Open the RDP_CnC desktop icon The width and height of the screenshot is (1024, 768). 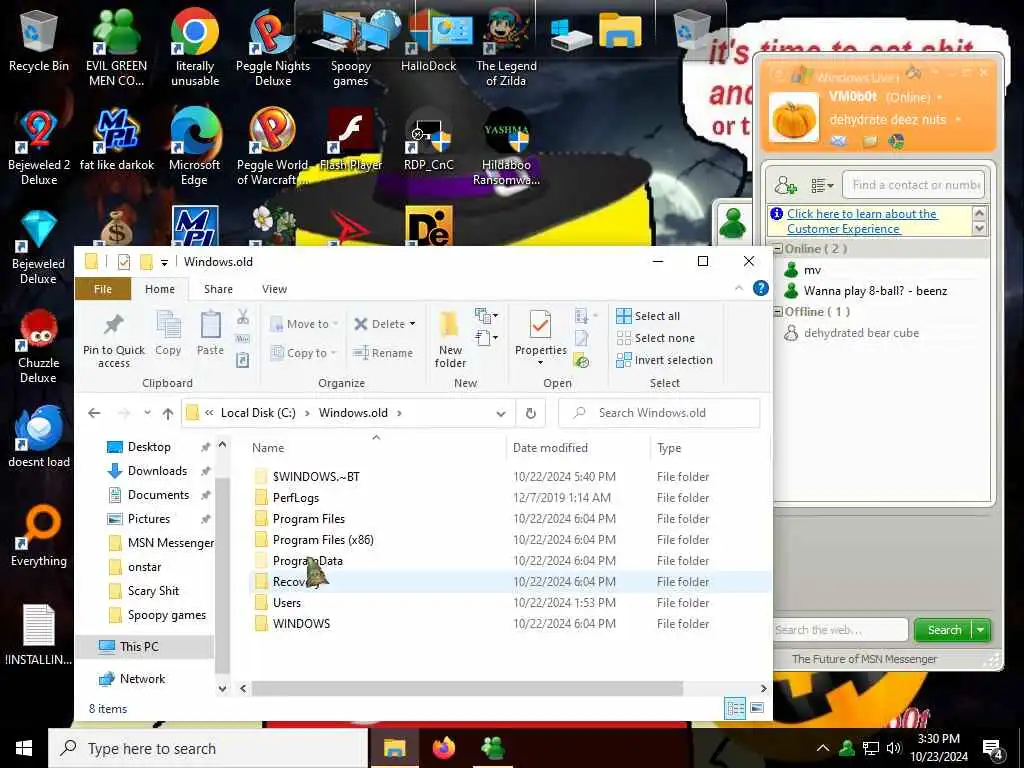click(x=428, y=140)
